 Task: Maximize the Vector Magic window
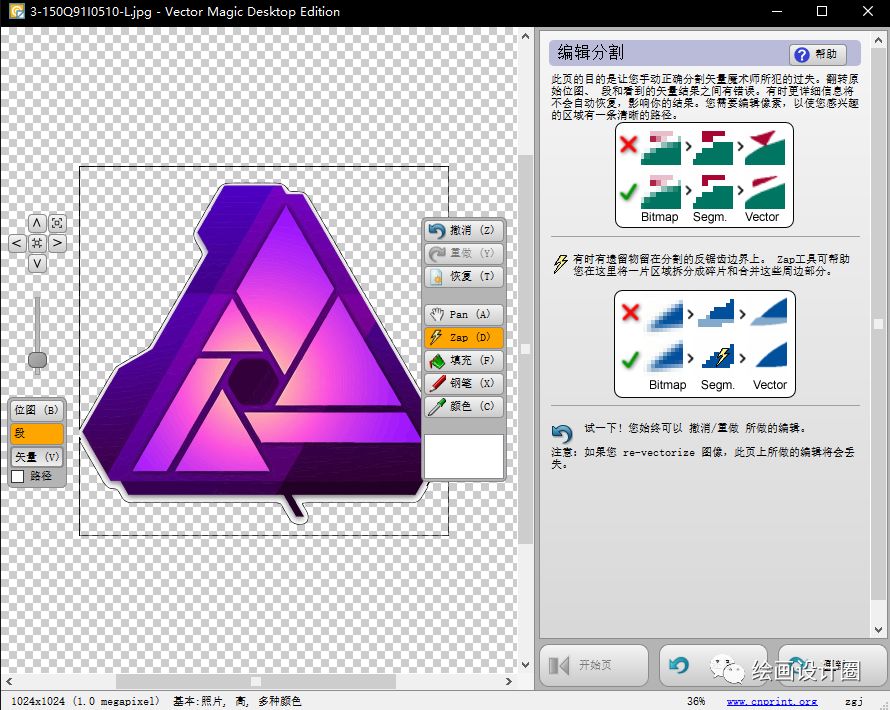(x=822, y=11)
